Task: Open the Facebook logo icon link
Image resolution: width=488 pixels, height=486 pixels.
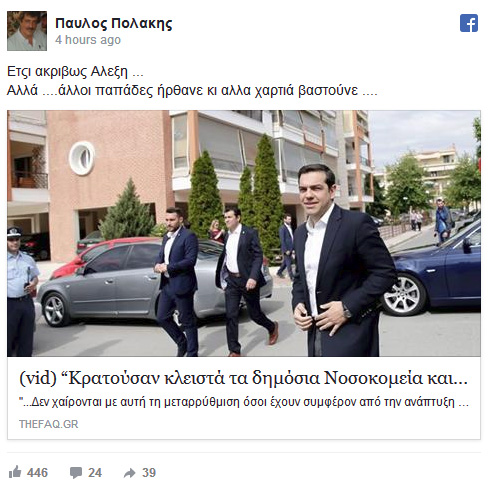Action: point(469,23)
